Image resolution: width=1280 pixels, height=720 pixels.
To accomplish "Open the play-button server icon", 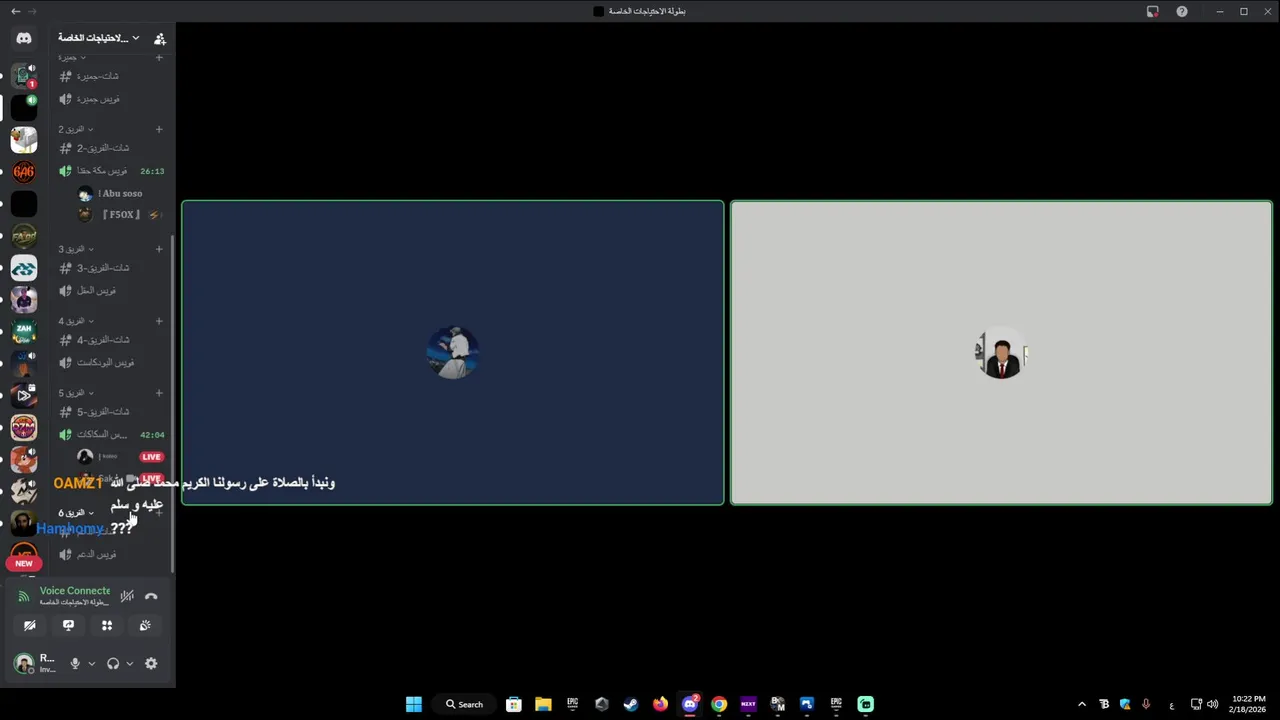I will point(24,395).
